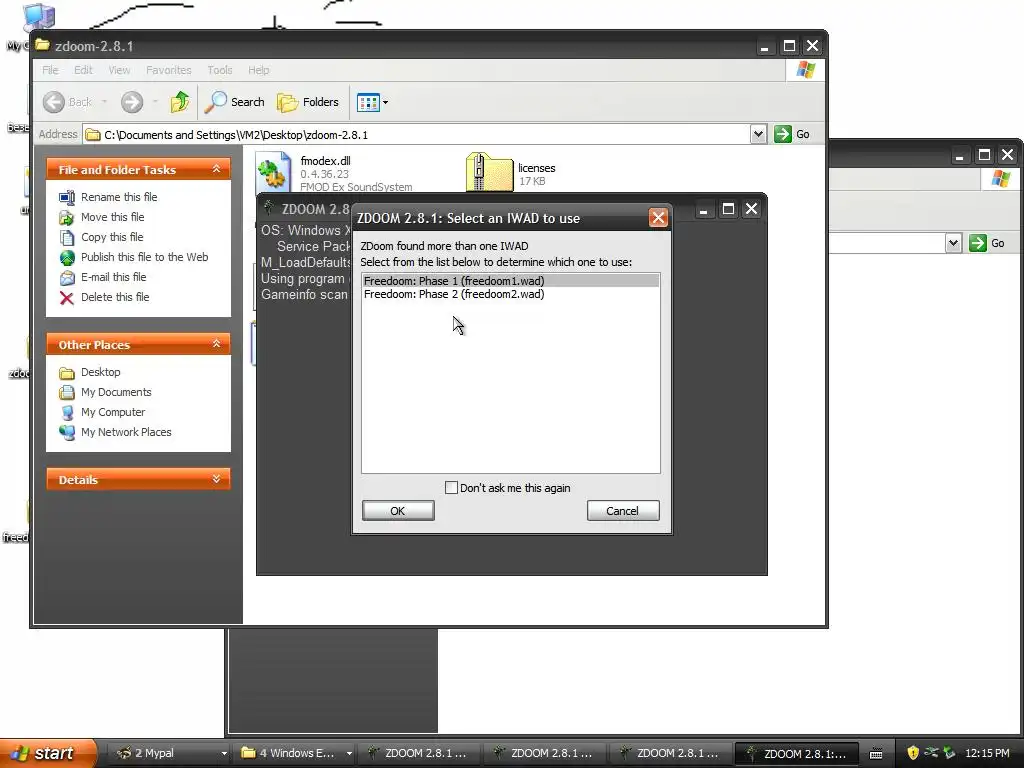
Task: Enable Don't ask me this again checkbox
Action: pos(451,488)
